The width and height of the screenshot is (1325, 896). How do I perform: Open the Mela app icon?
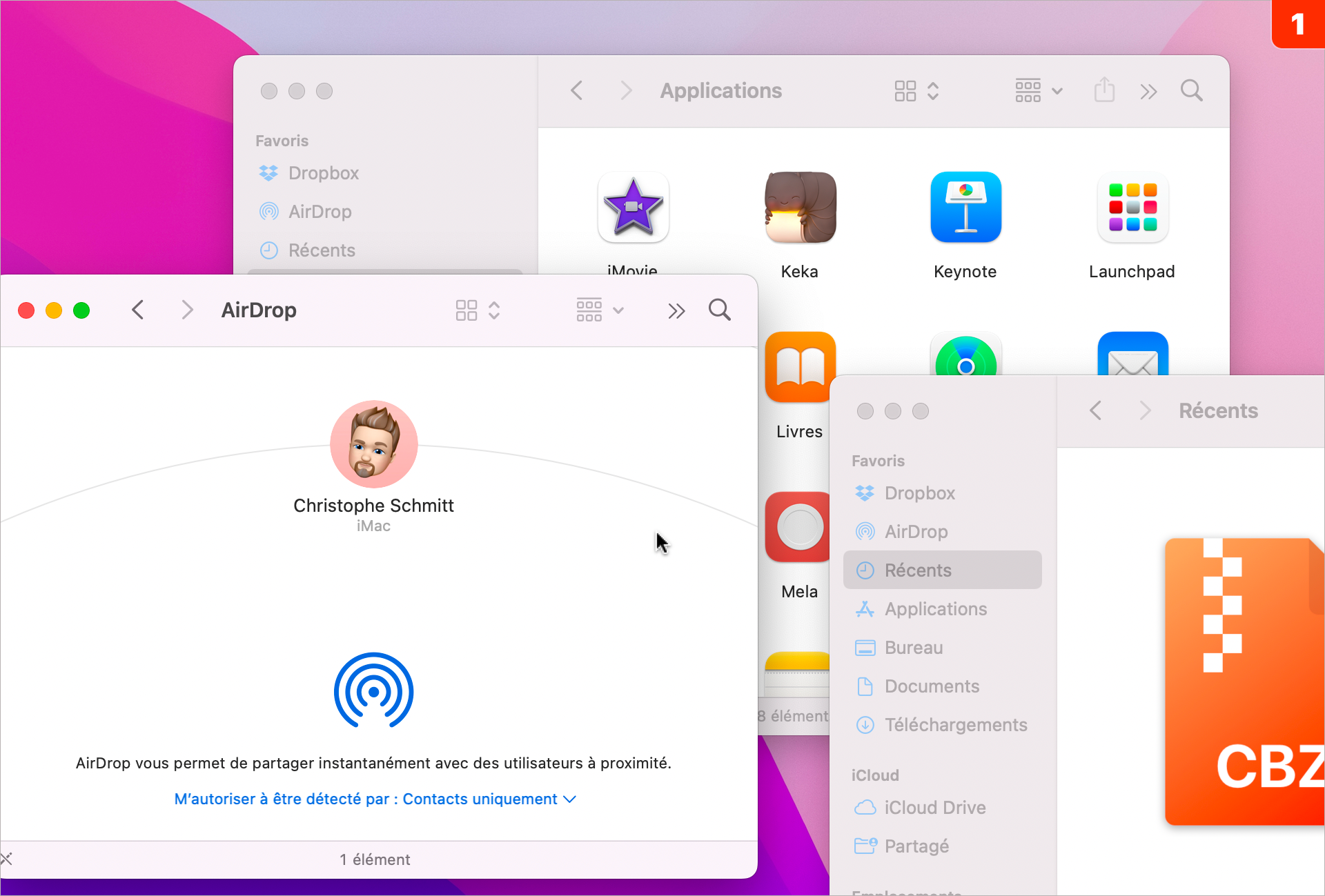coord(798,527)
